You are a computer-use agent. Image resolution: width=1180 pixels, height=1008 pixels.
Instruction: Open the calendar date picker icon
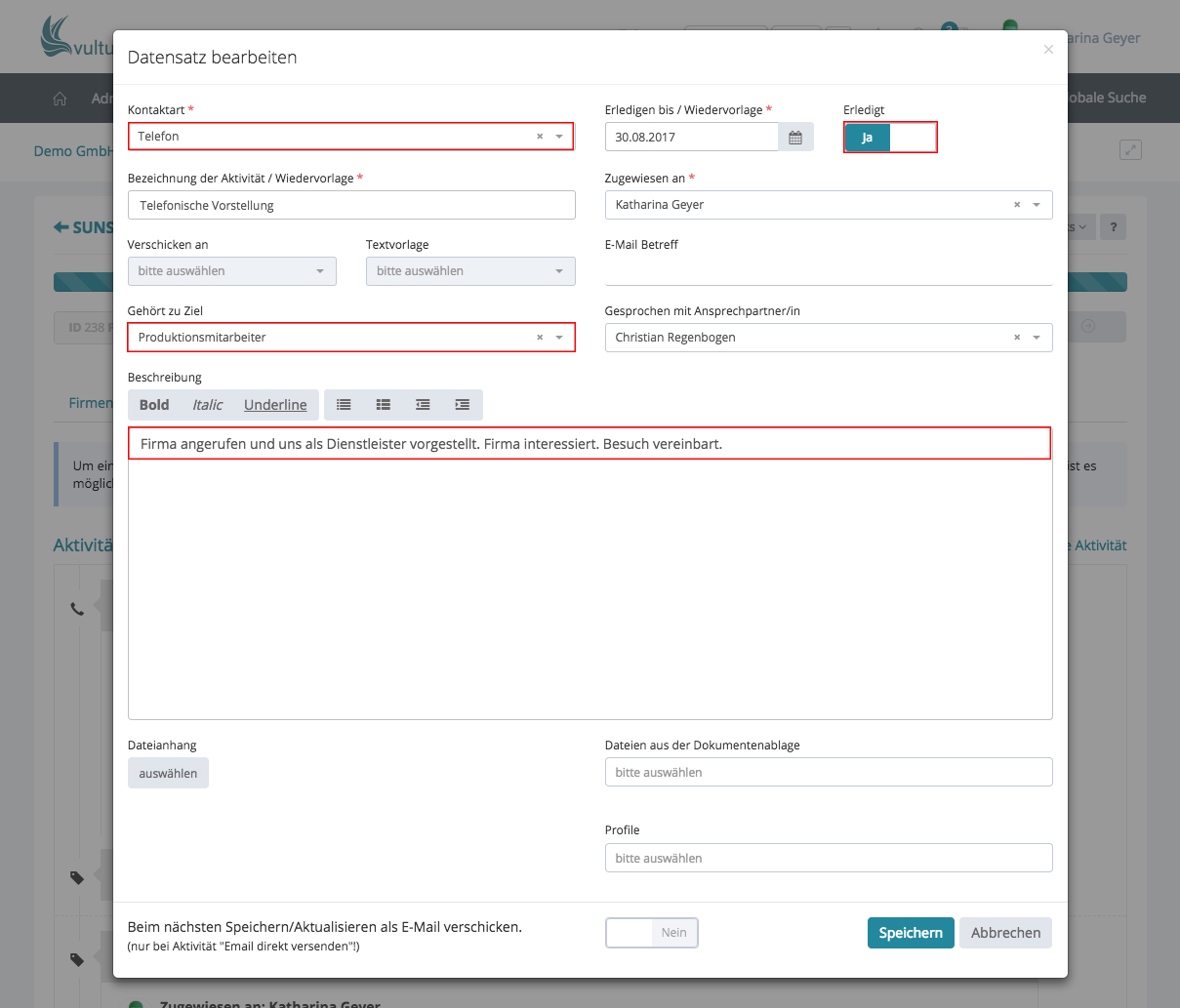[x=795, y=138]
